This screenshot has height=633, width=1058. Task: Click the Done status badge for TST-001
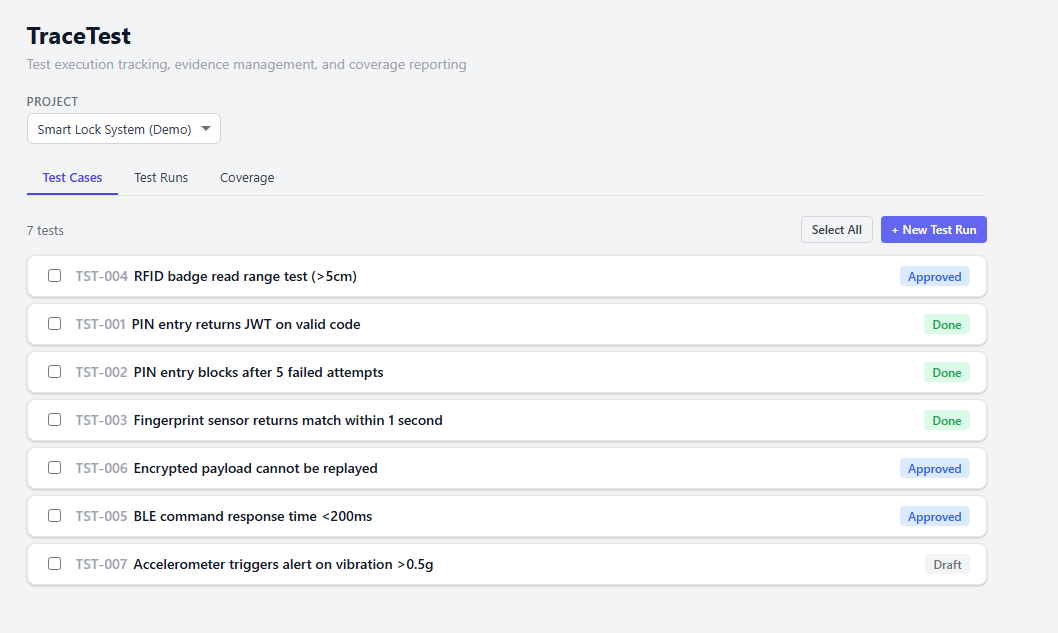pos(947,325)
